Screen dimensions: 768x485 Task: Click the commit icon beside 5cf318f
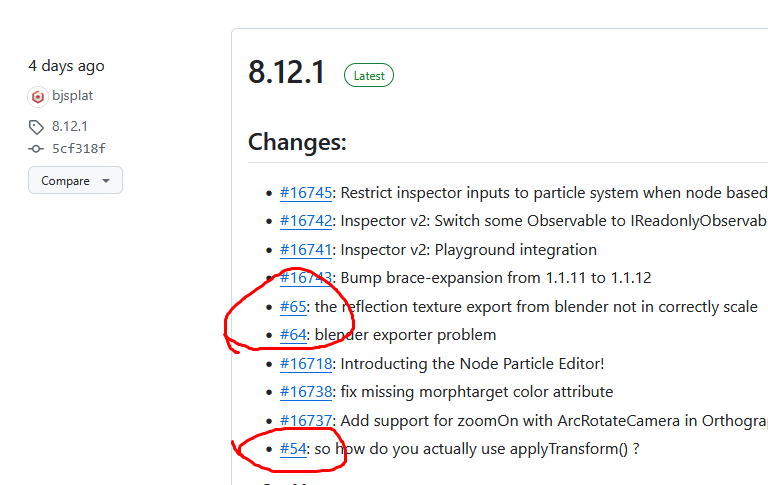click(36, 149)
